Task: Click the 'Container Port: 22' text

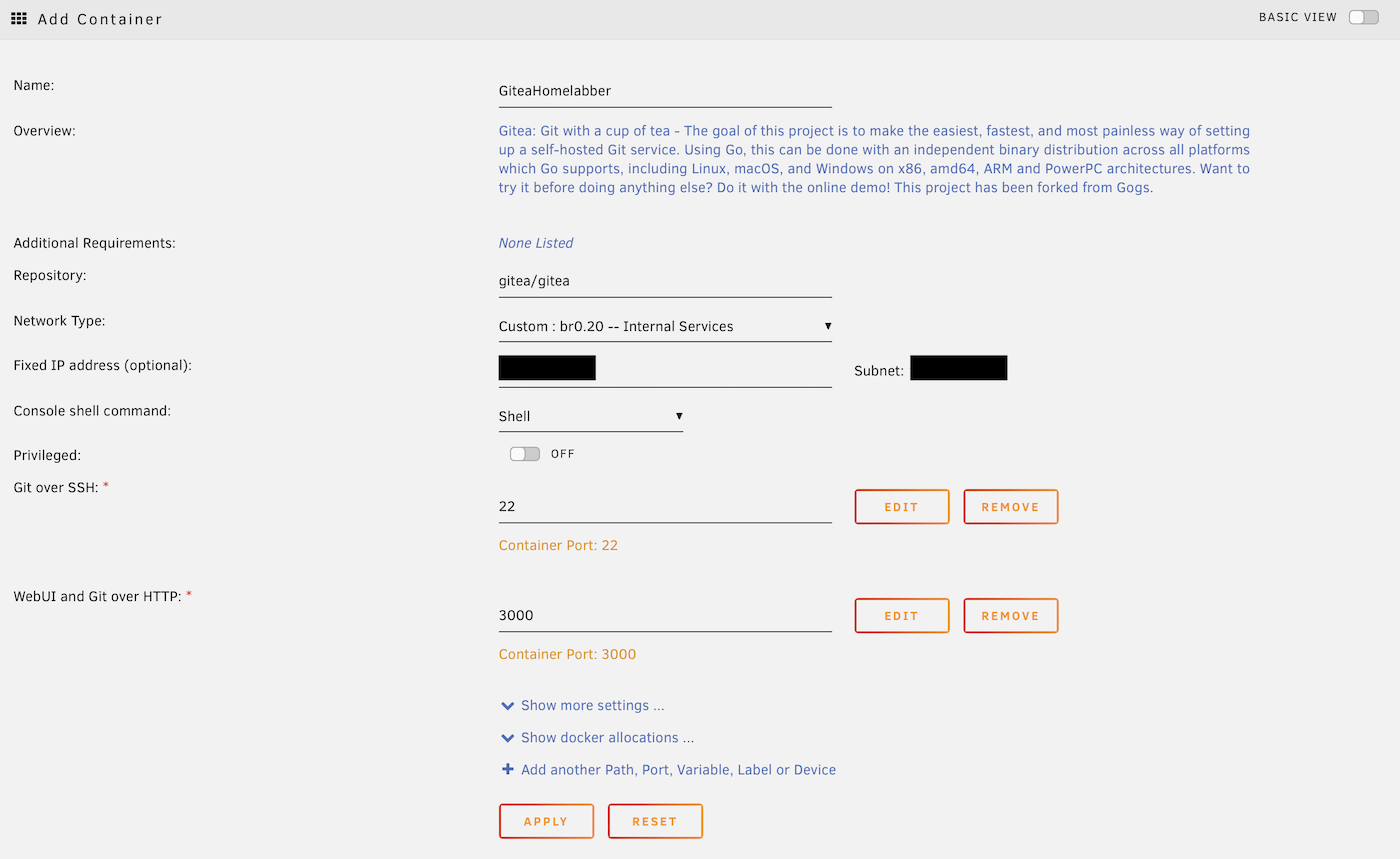Action: coord(558,545)
